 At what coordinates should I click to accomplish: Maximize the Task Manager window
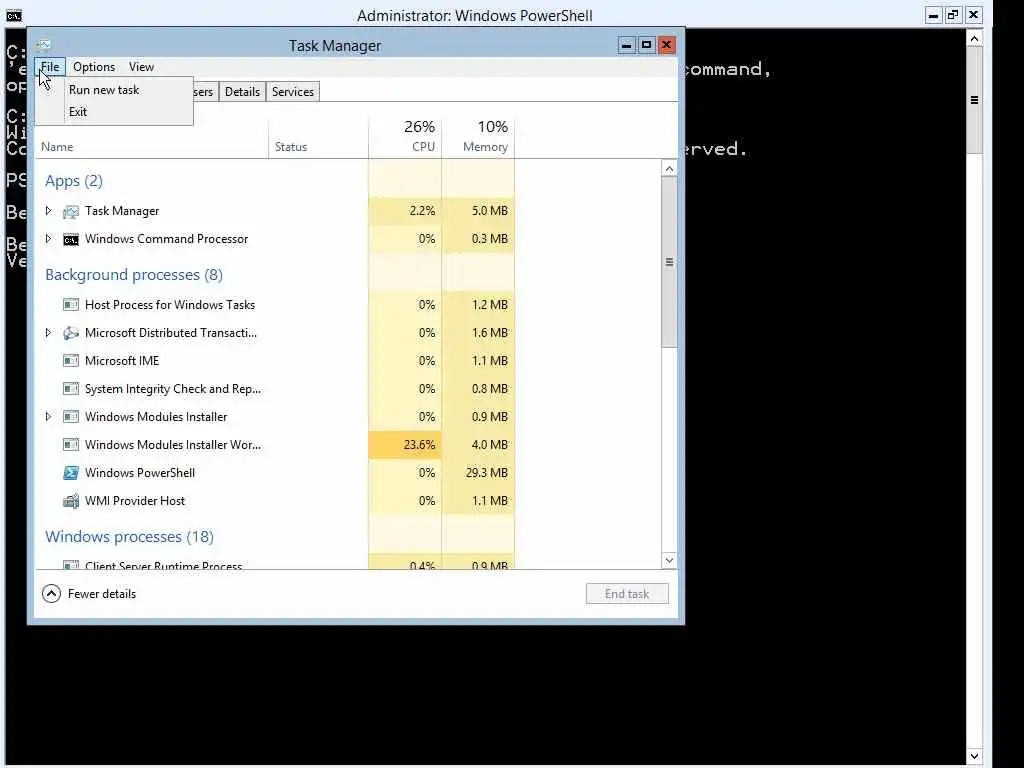click(647, 45)
